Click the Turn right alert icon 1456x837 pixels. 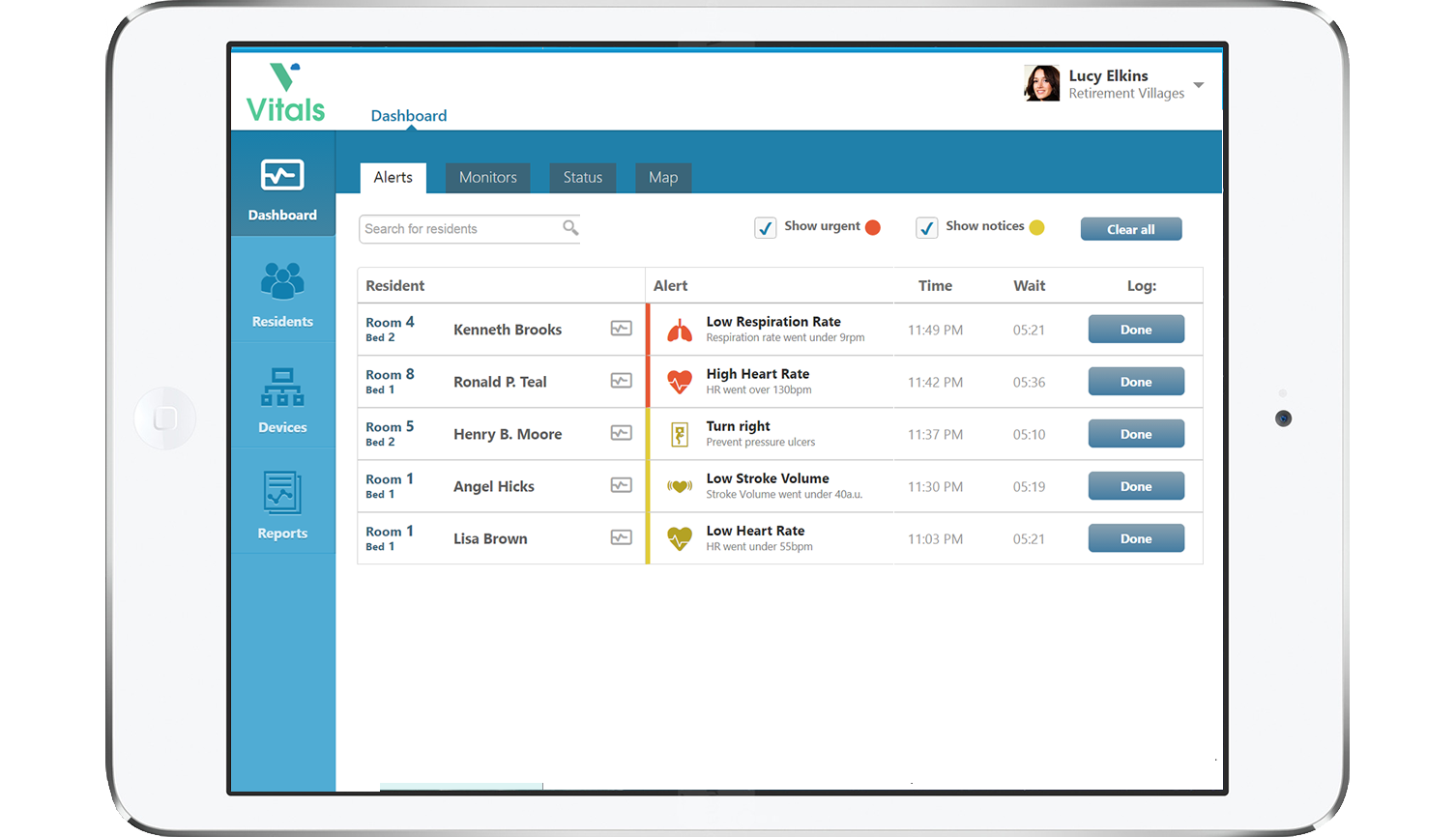coord(680,435)
